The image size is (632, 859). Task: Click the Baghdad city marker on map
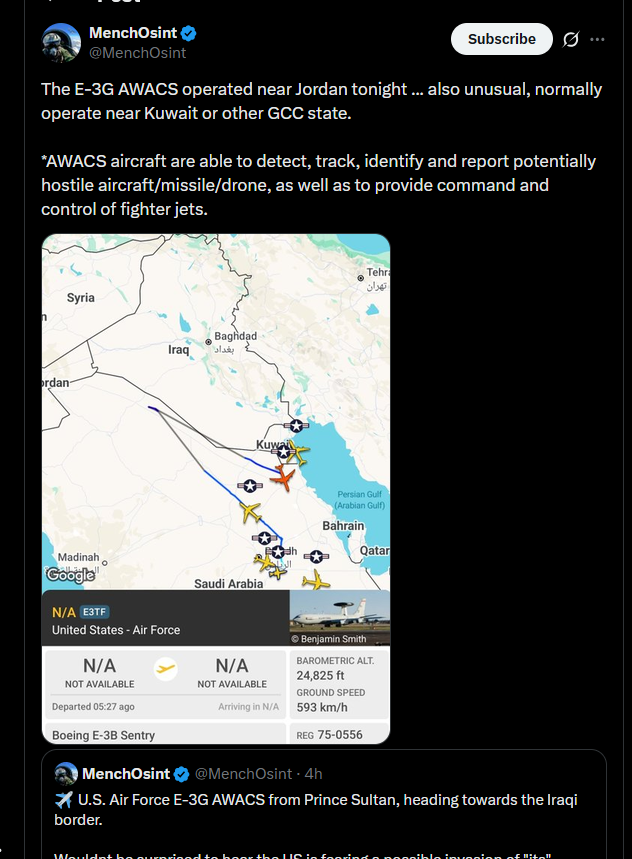coord(208,342)
